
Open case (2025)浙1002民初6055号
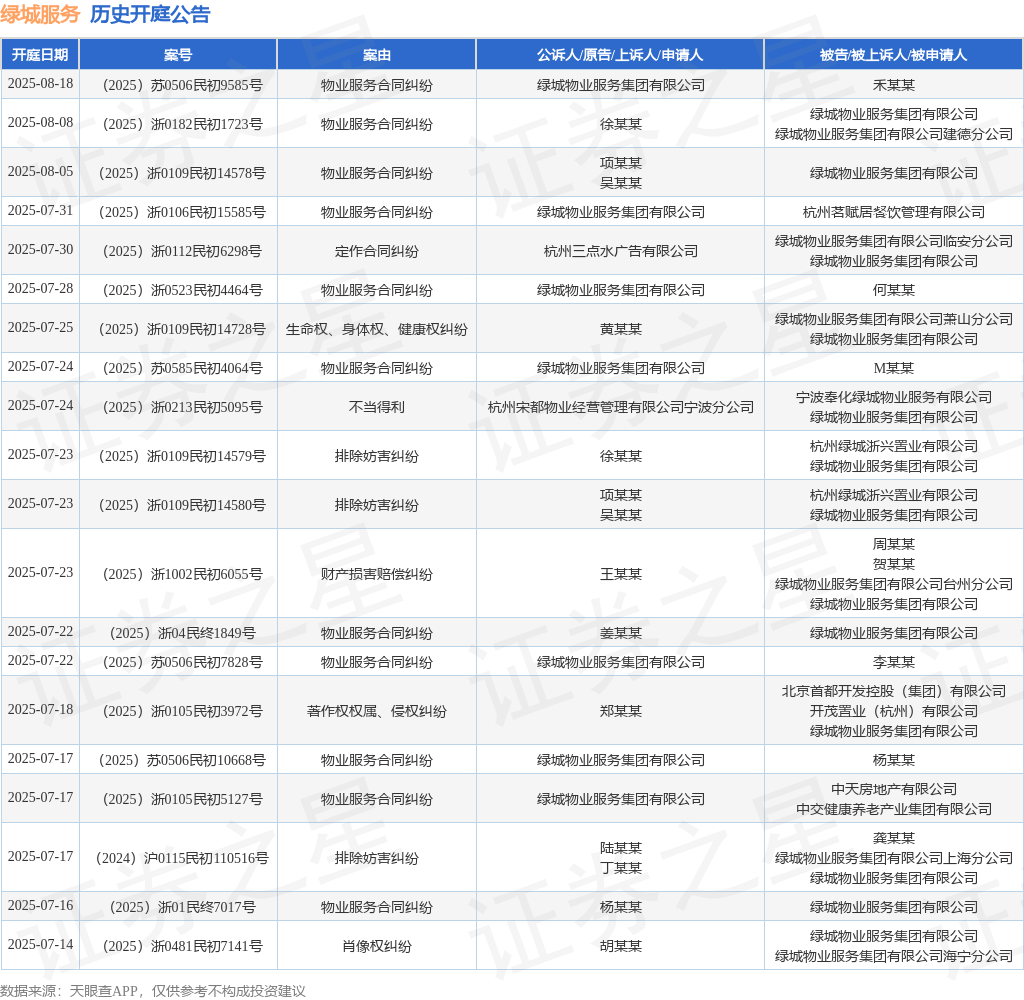click(182, 574)
